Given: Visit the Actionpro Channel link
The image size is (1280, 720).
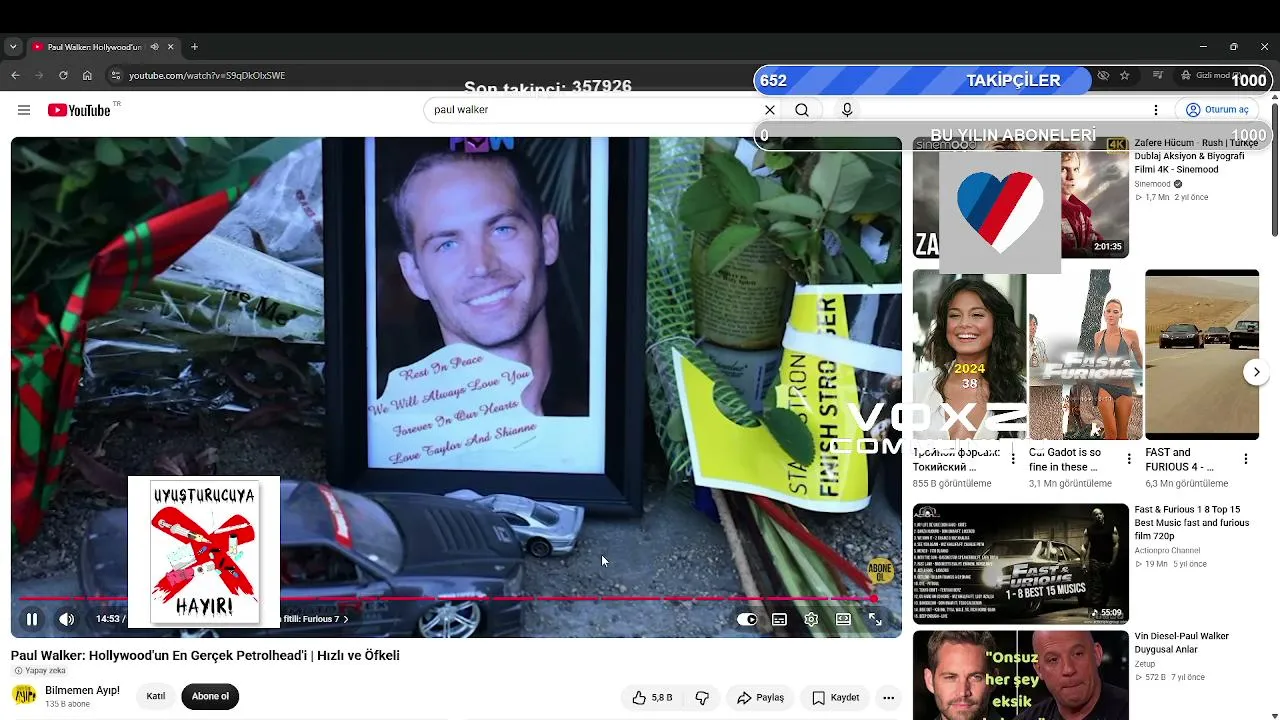Looking at the screenshot, I should [x=1167, y=550].
